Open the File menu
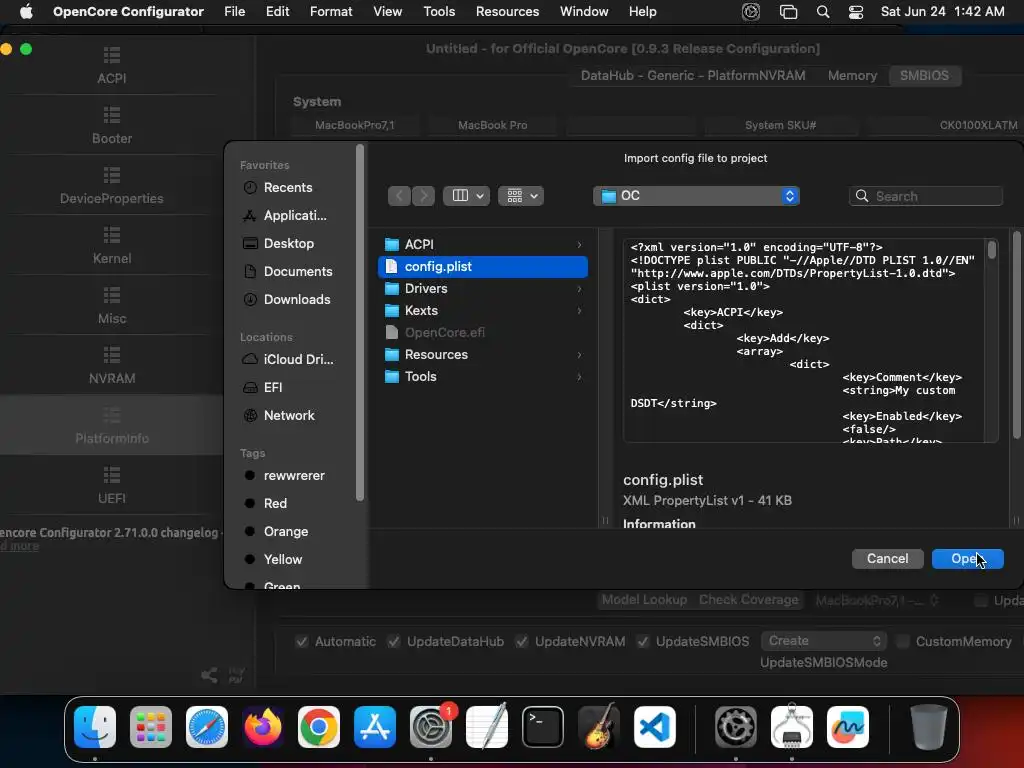This screenshot has width=1024, height=768. coord(234,12)
